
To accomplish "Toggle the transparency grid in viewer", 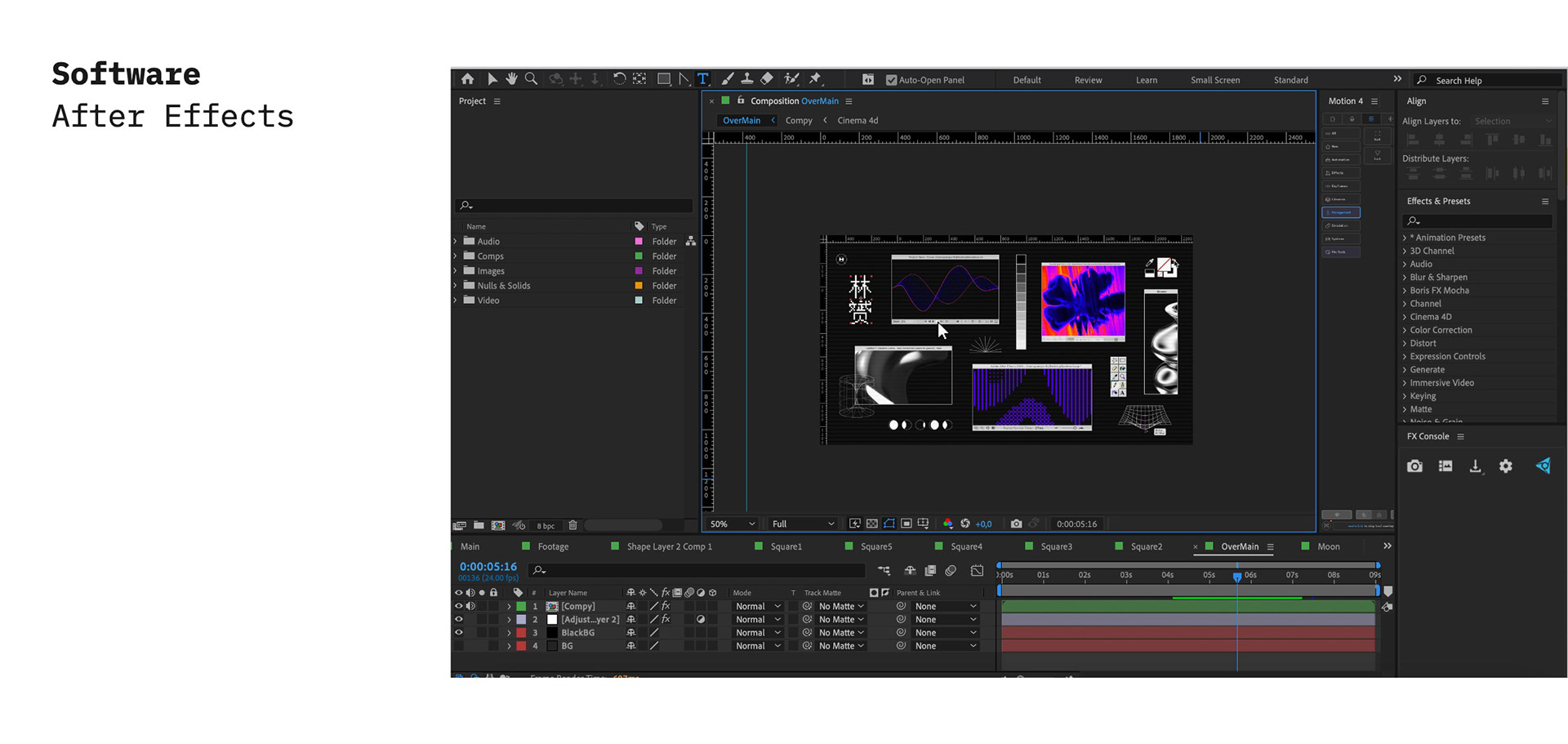I will [x=872, y=523].
